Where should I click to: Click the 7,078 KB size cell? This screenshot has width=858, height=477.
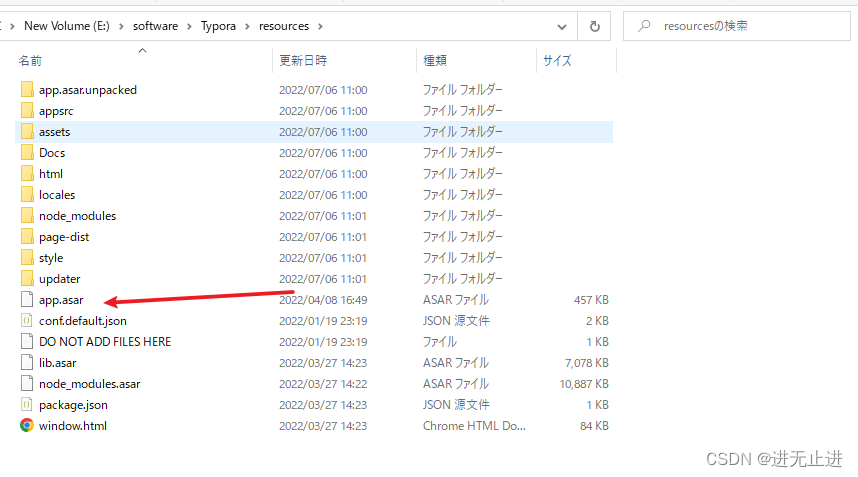point(587,363)
